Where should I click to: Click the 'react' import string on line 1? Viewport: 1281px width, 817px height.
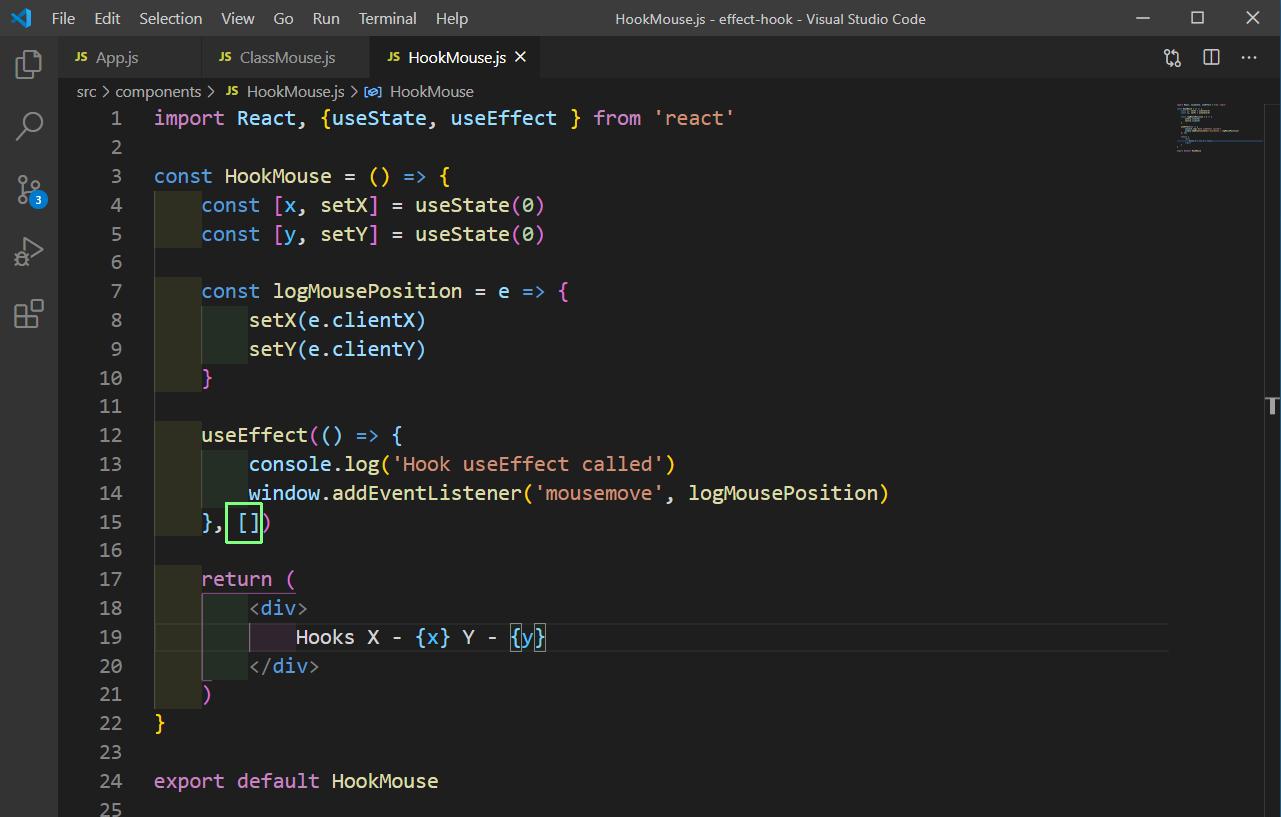(x=694, y=118)
